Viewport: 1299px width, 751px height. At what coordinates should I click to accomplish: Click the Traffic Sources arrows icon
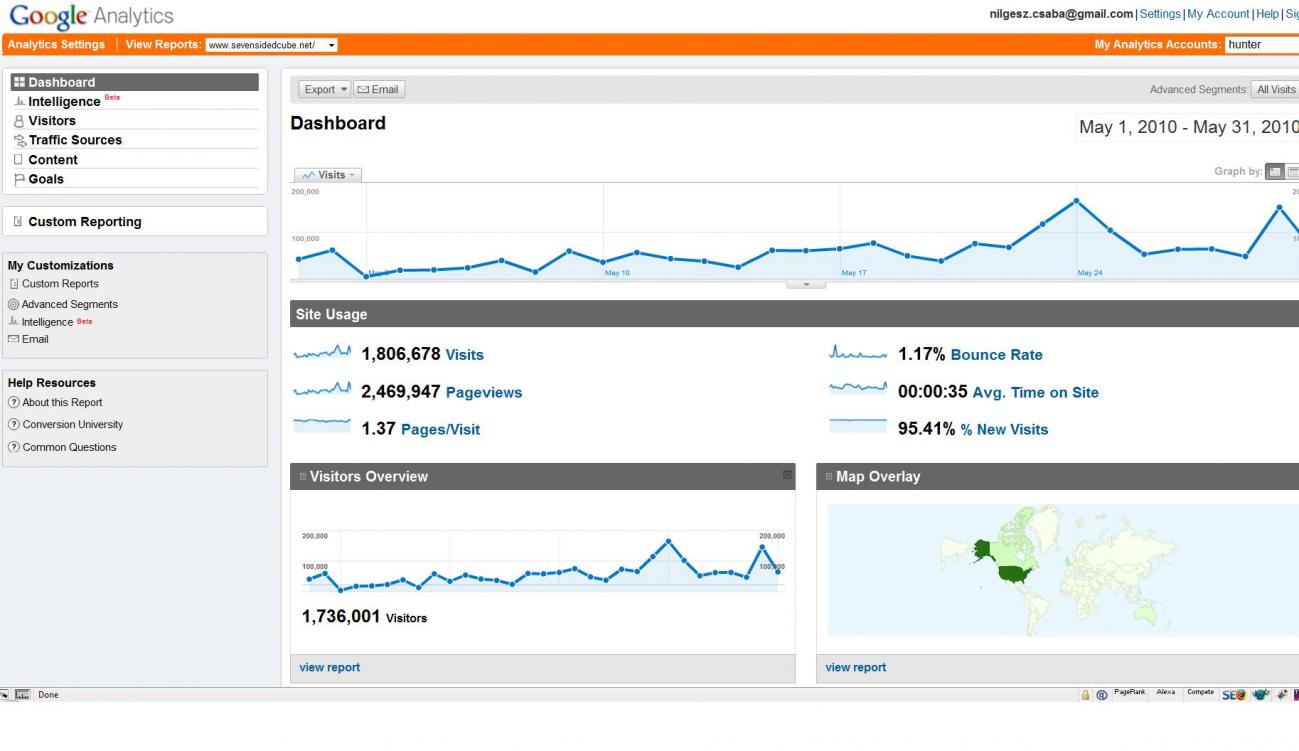pos(19,141)
